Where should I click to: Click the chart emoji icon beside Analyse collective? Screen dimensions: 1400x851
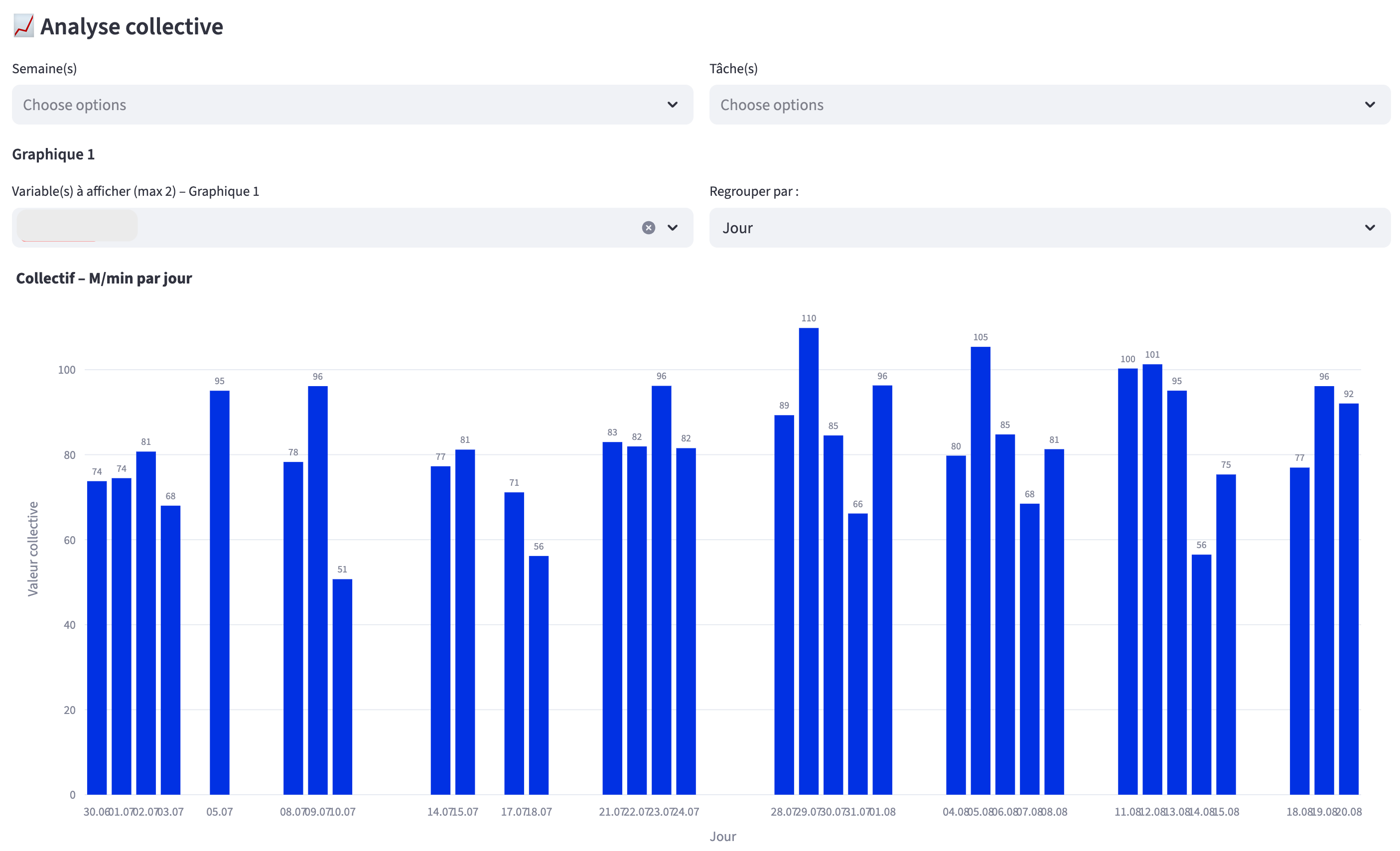23,26
